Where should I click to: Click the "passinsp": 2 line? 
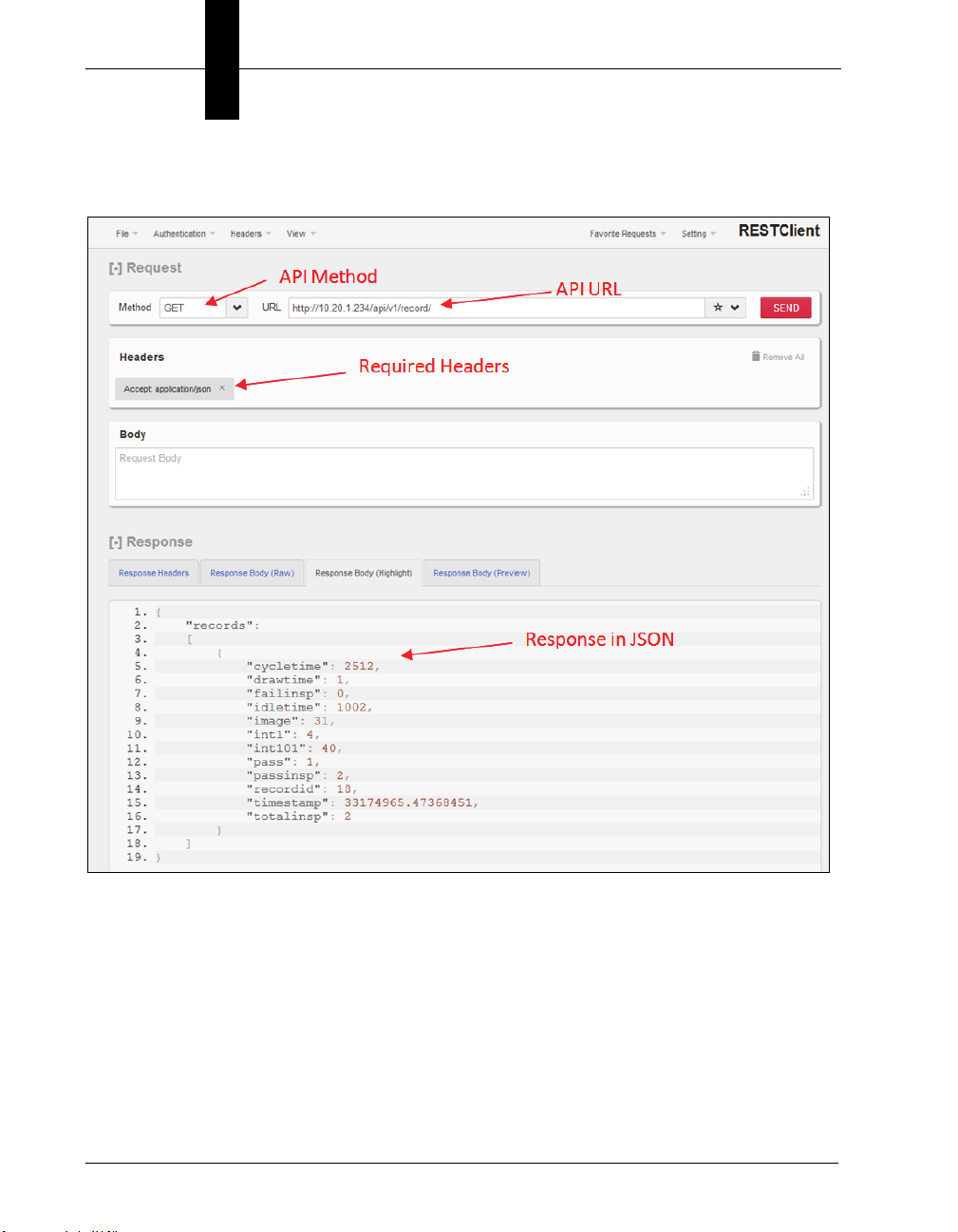[x=298, y=776]
